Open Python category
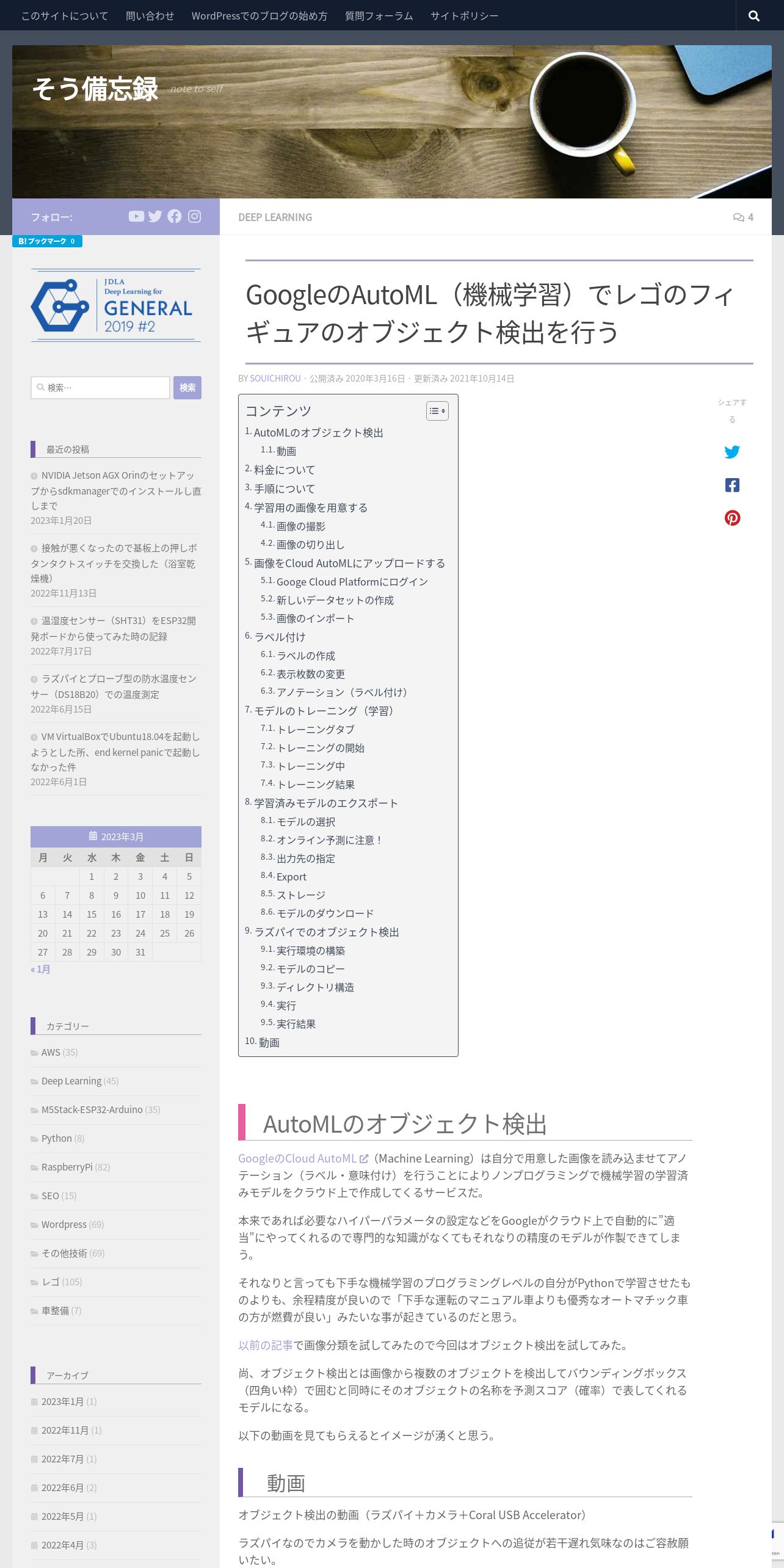This screenshot has height=1568, width=784. (57, 1138)
